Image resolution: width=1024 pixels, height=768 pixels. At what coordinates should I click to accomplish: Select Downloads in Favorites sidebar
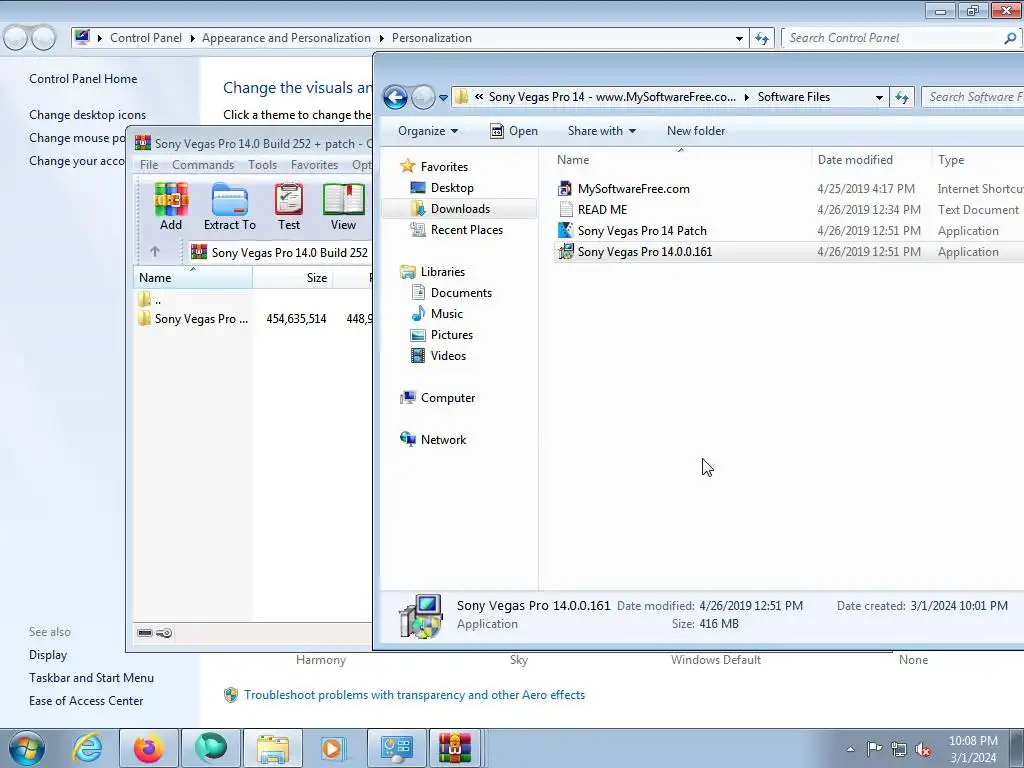click(460, 208)
